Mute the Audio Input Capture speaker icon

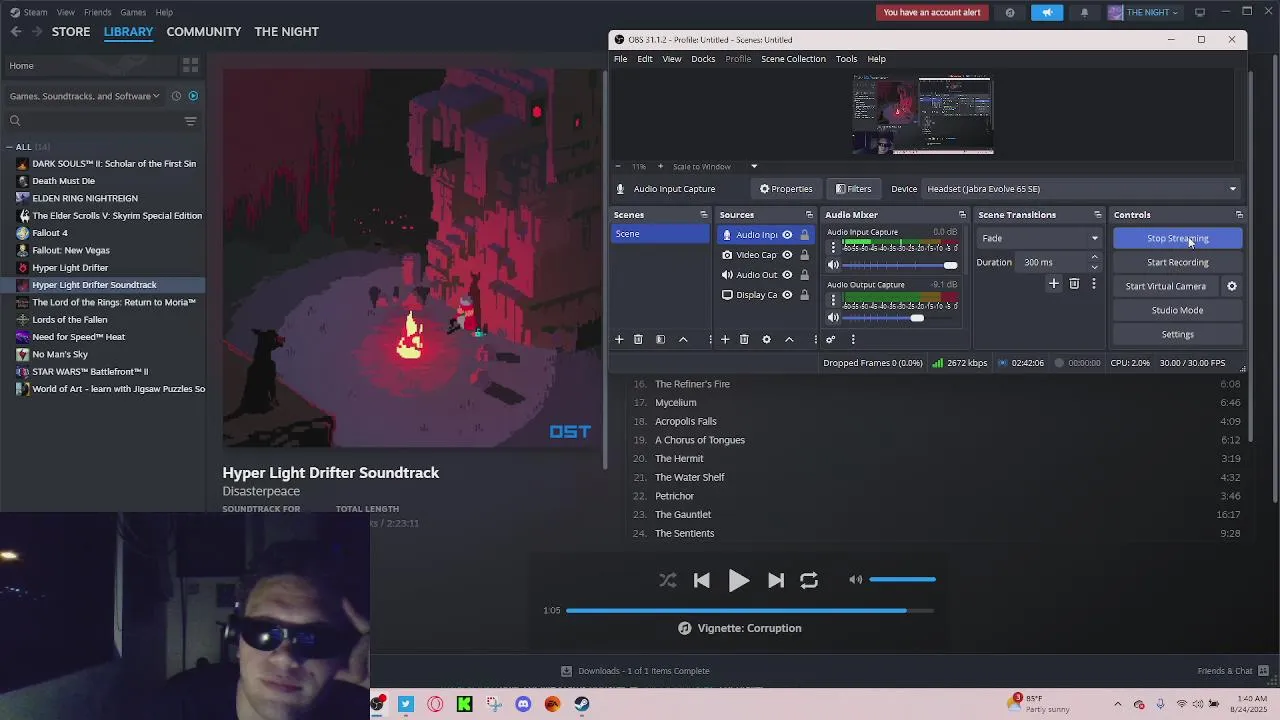833,265
